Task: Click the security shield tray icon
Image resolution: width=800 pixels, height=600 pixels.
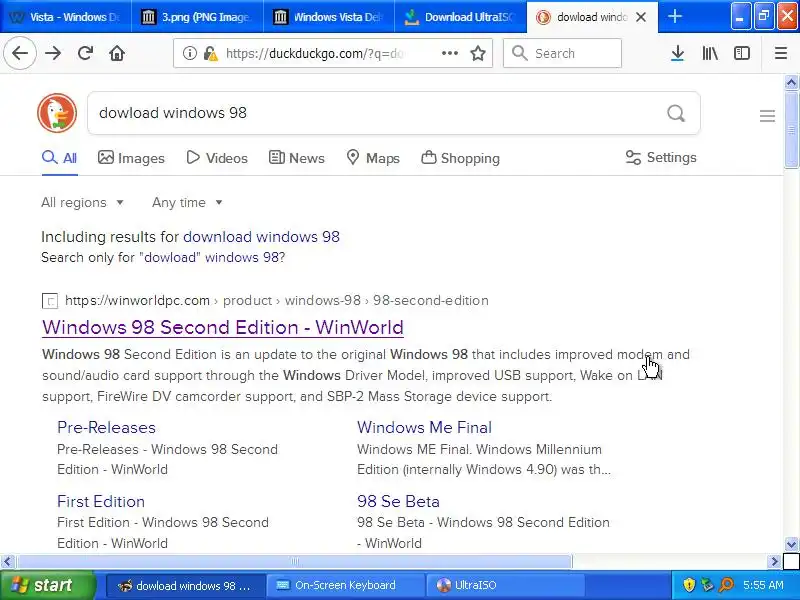Action: pos(689,585)
